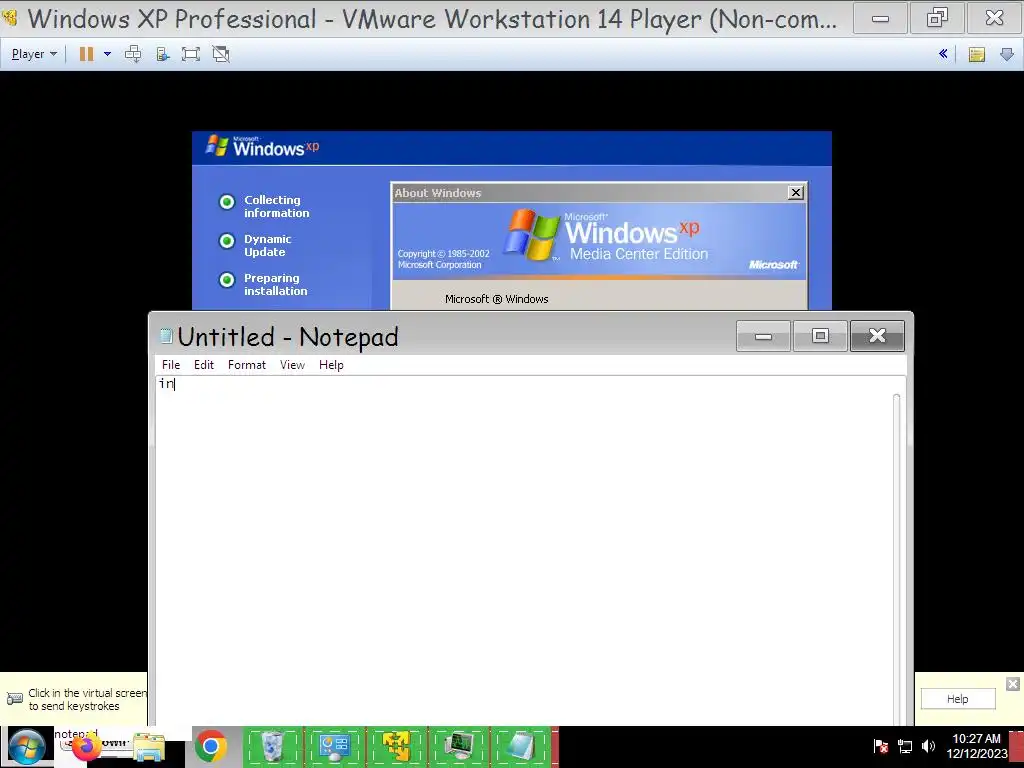Open Notepad View menu

[x=293, y=365]
